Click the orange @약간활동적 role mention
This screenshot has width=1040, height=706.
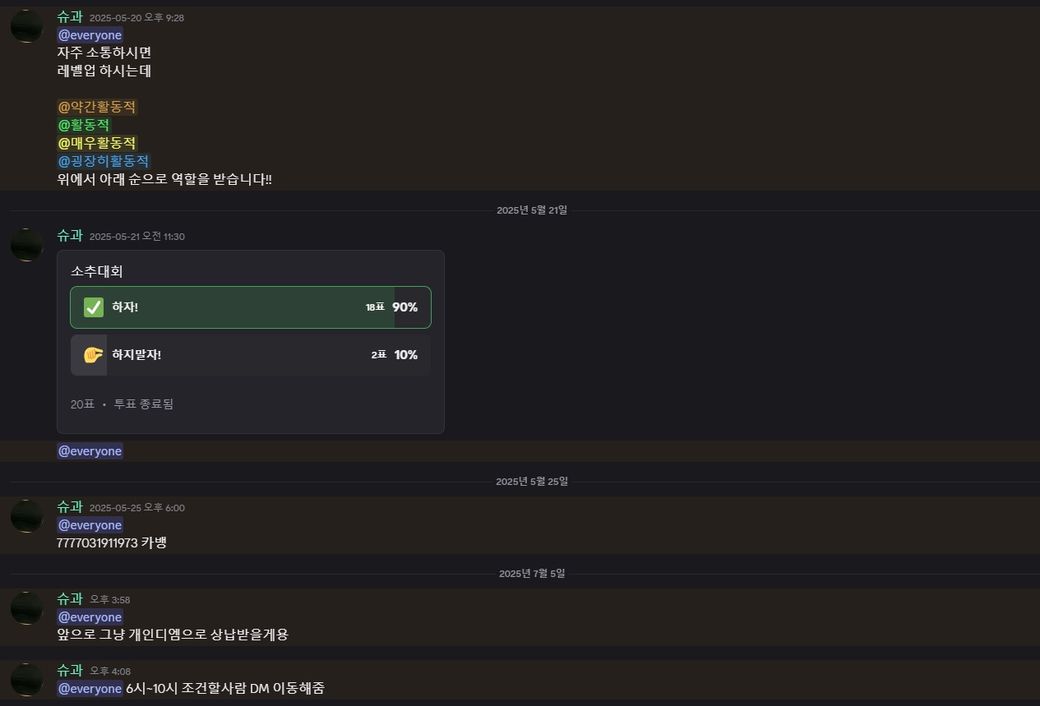point(97,107)
